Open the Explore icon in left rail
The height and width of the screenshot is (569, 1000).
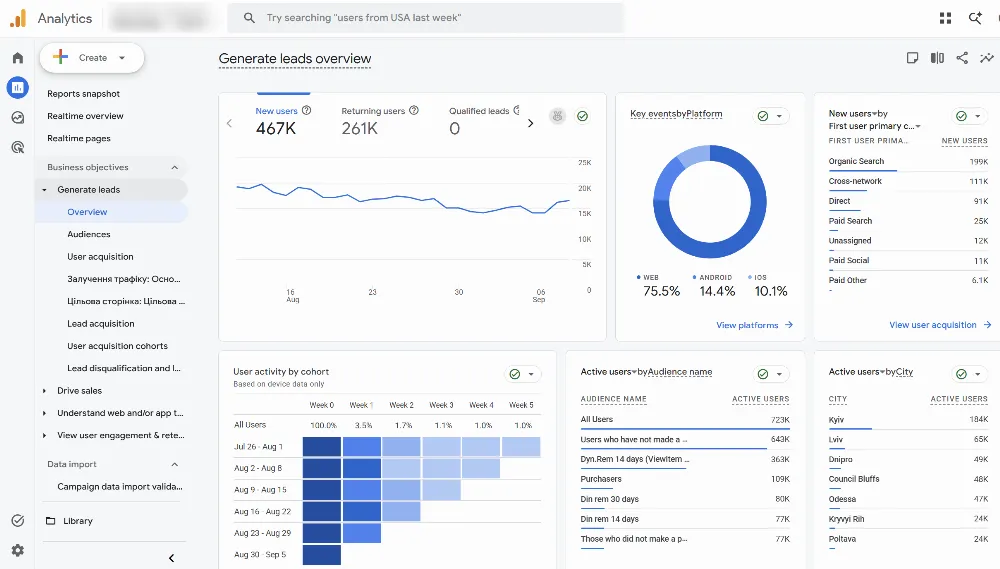(x=18, y=117)
